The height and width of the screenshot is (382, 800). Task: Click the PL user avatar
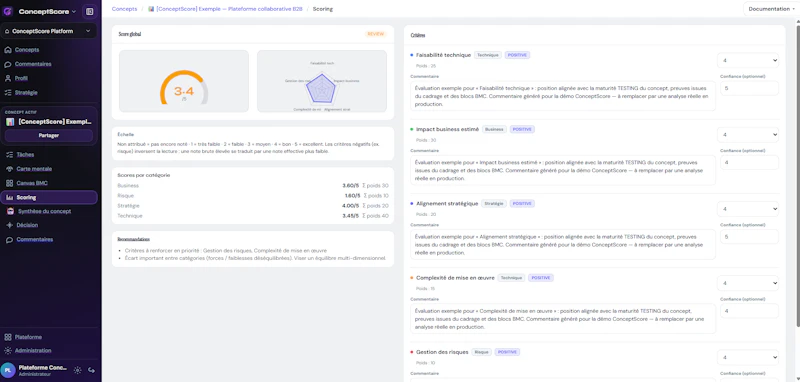point(8,370)
